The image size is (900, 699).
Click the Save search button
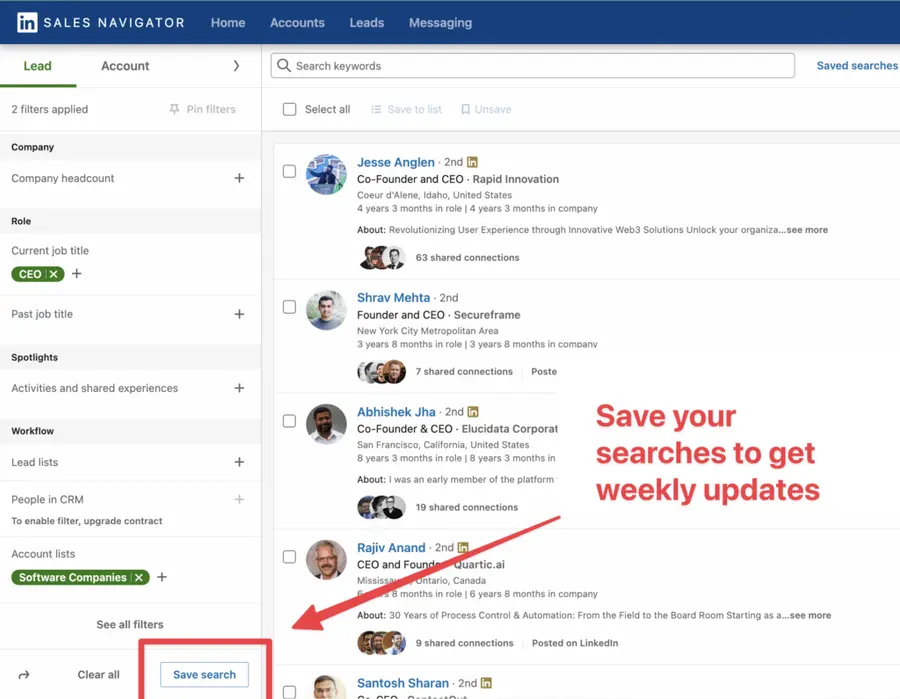point(204,674)
